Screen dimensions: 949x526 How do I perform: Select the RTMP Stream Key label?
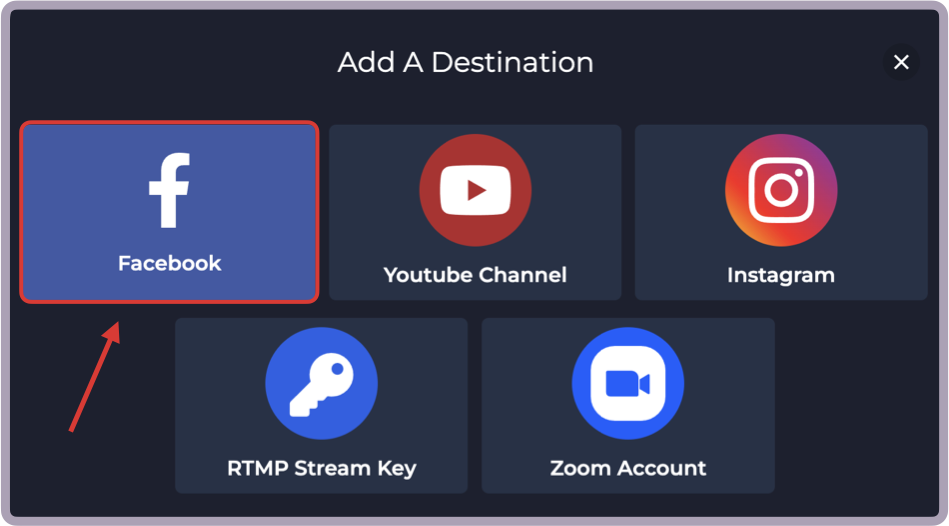point(321,468)
